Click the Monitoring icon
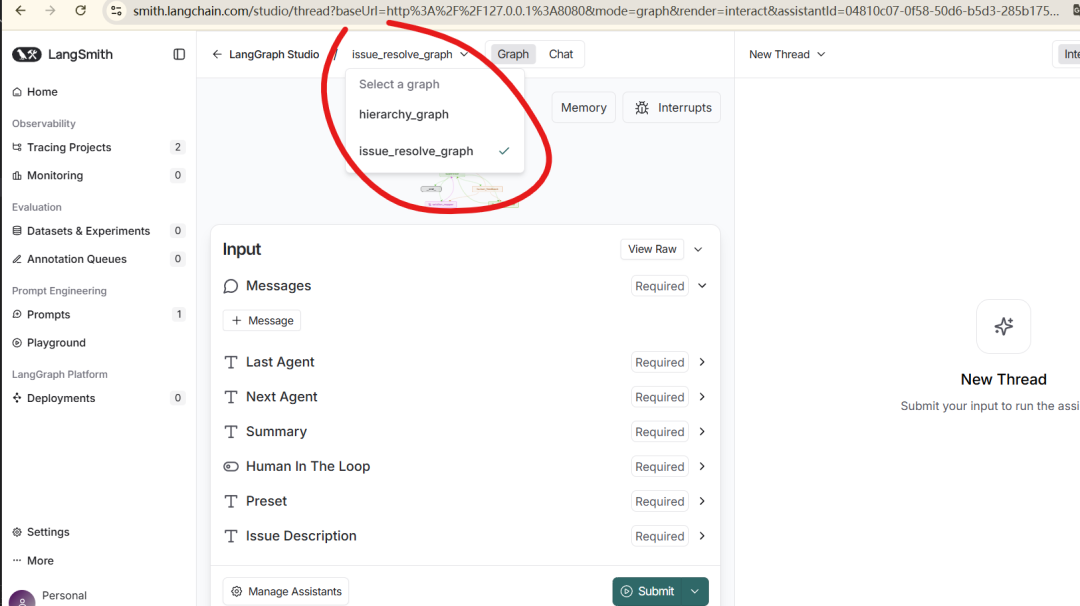The image size is (1080, 606). (x=17, y=175)
